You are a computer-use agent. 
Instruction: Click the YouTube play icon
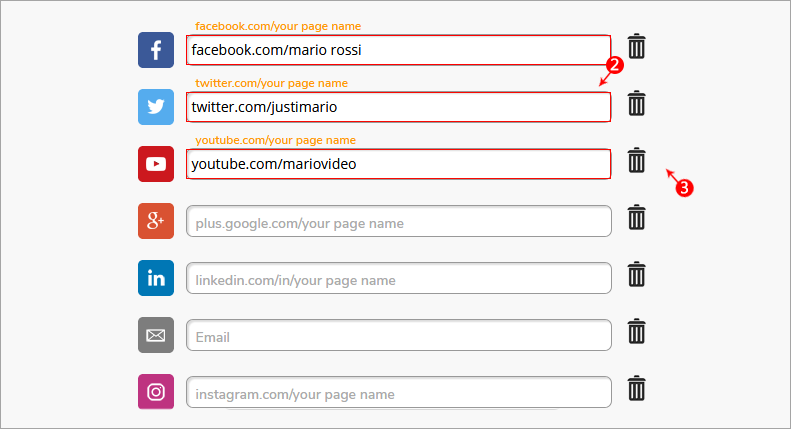tap(156, 164)
